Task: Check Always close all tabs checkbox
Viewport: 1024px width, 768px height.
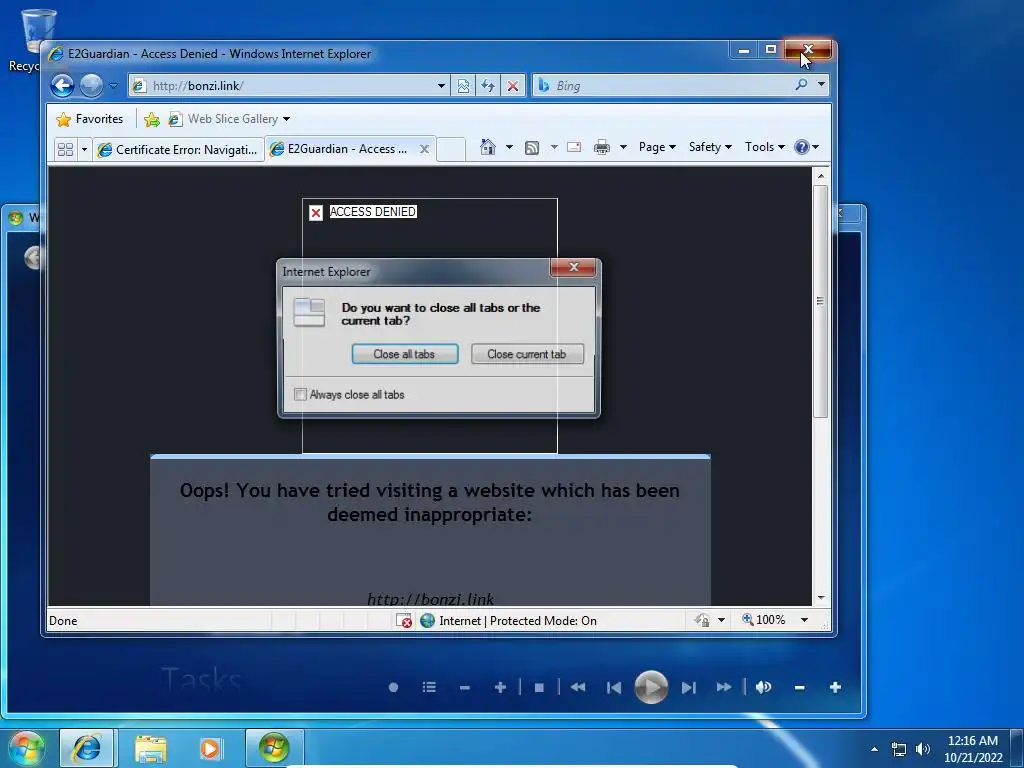Action: coord(300,394)
